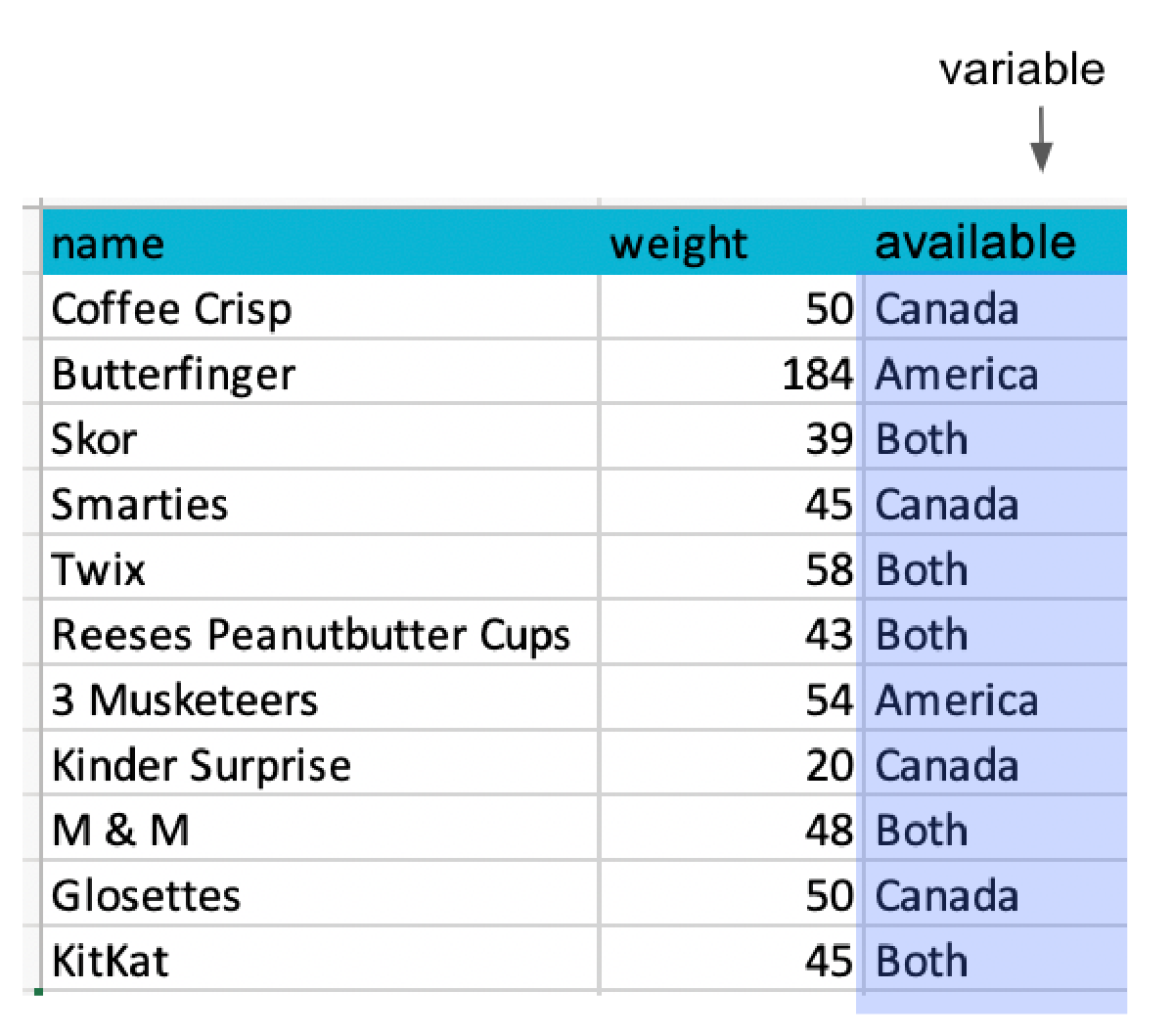Viewport: 1174px width, 1036px height.
Task: Click the Reeses Peanutbutter Cups cell
Action: pos(310,635)
